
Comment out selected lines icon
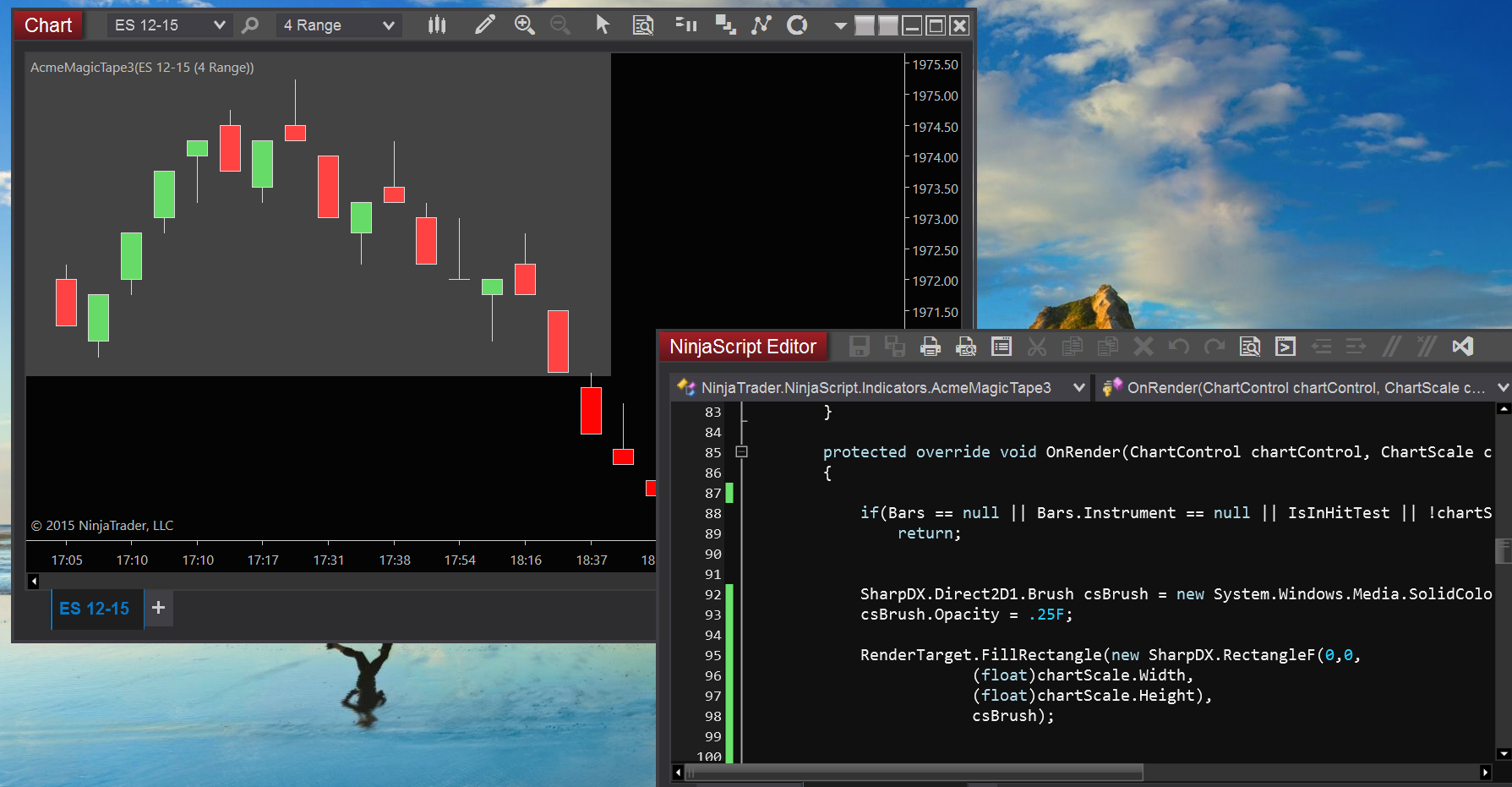(1391, 347)
